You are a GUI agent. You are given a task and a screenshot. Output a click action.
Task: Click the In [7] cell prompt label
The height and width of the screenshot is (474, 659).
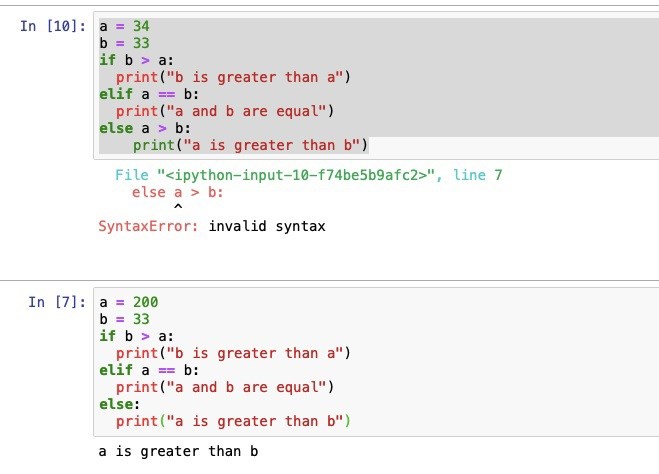coord(57,302)
